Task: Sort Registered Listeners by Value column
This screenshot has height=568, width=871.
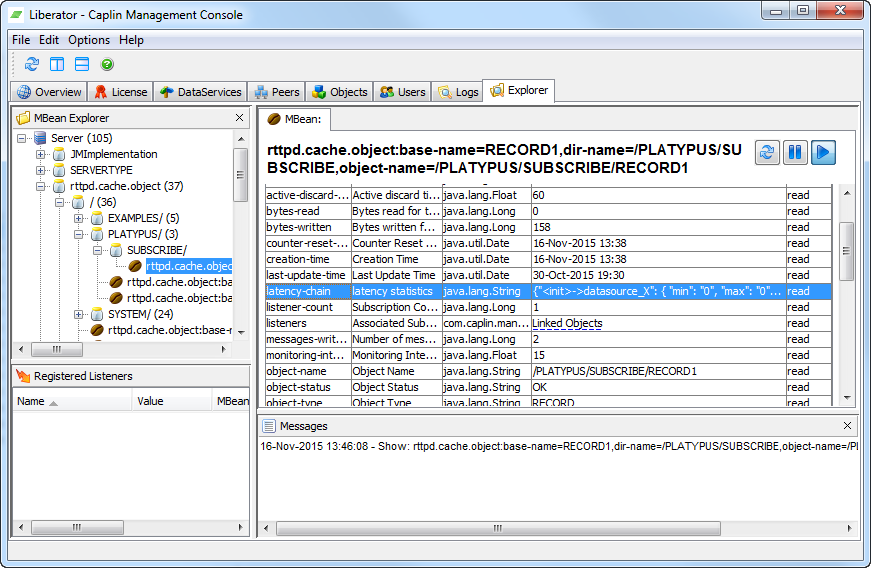Action: [x=172, y=401]
